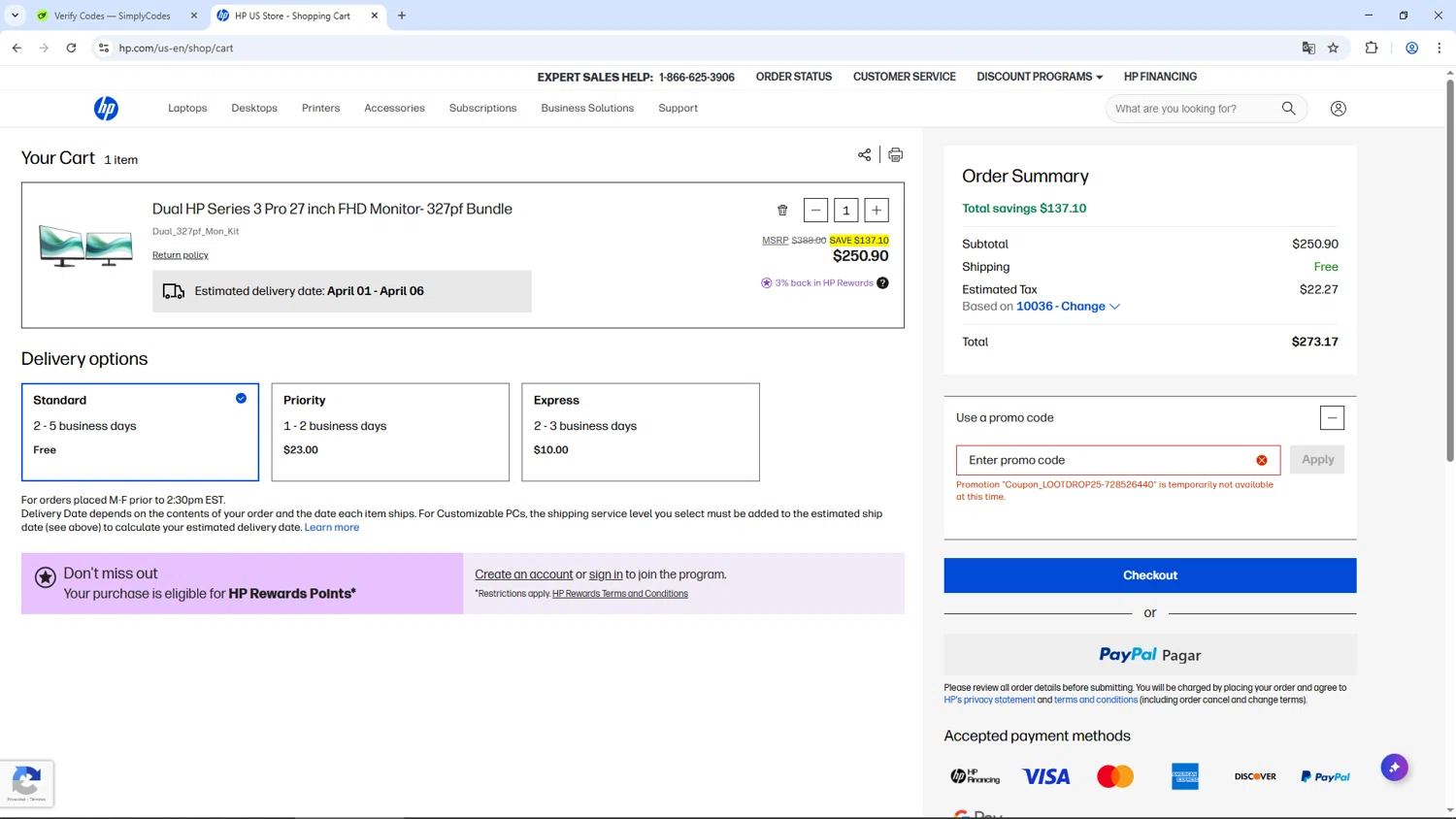The height and width of the screenshot is (819, 1456).
Task: Open the Subscriptions menu
Action: tap(482, 109)
